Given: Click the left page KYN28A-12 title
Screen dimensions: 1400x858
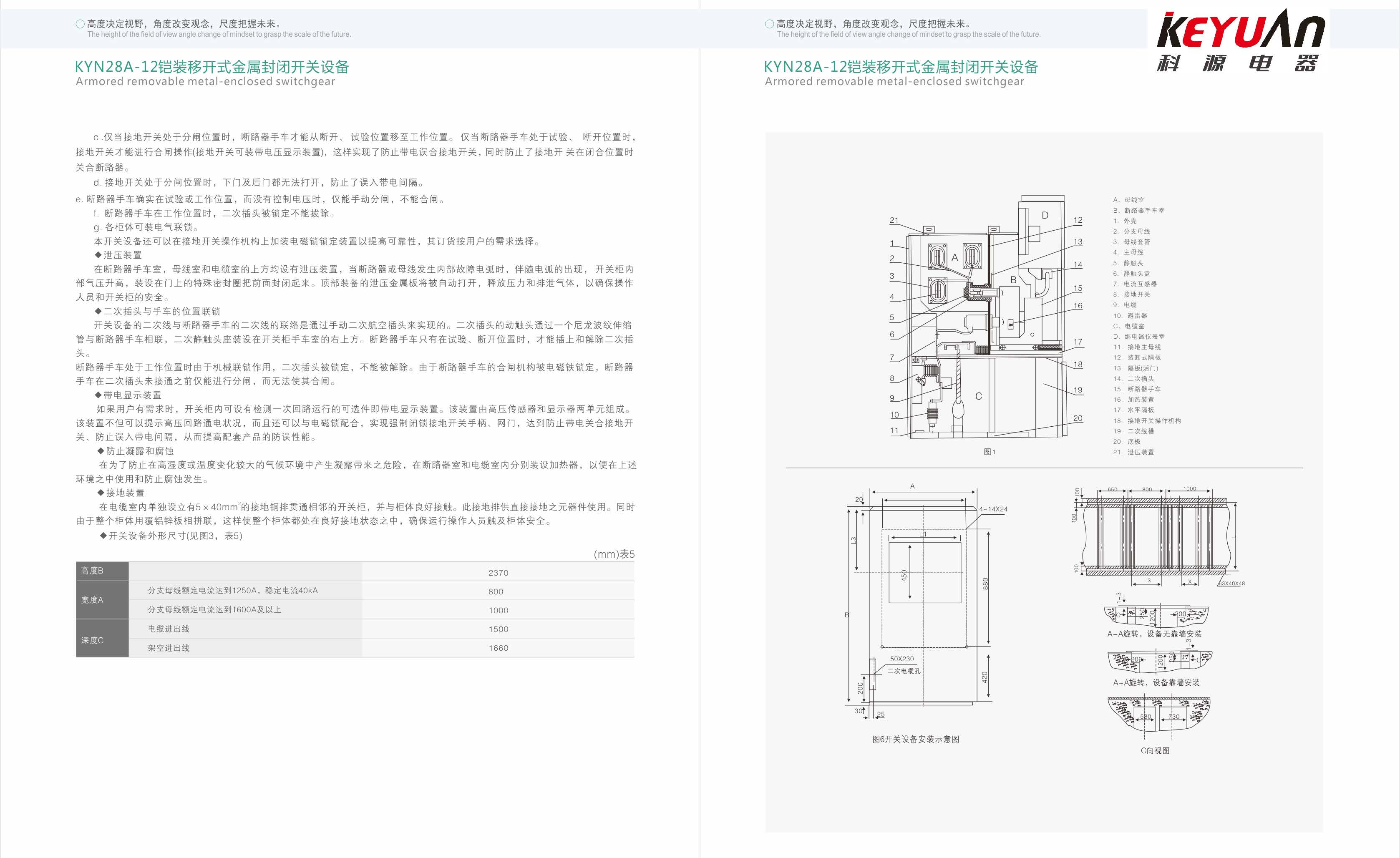Looking at the screenshot, I should point(212,67).
